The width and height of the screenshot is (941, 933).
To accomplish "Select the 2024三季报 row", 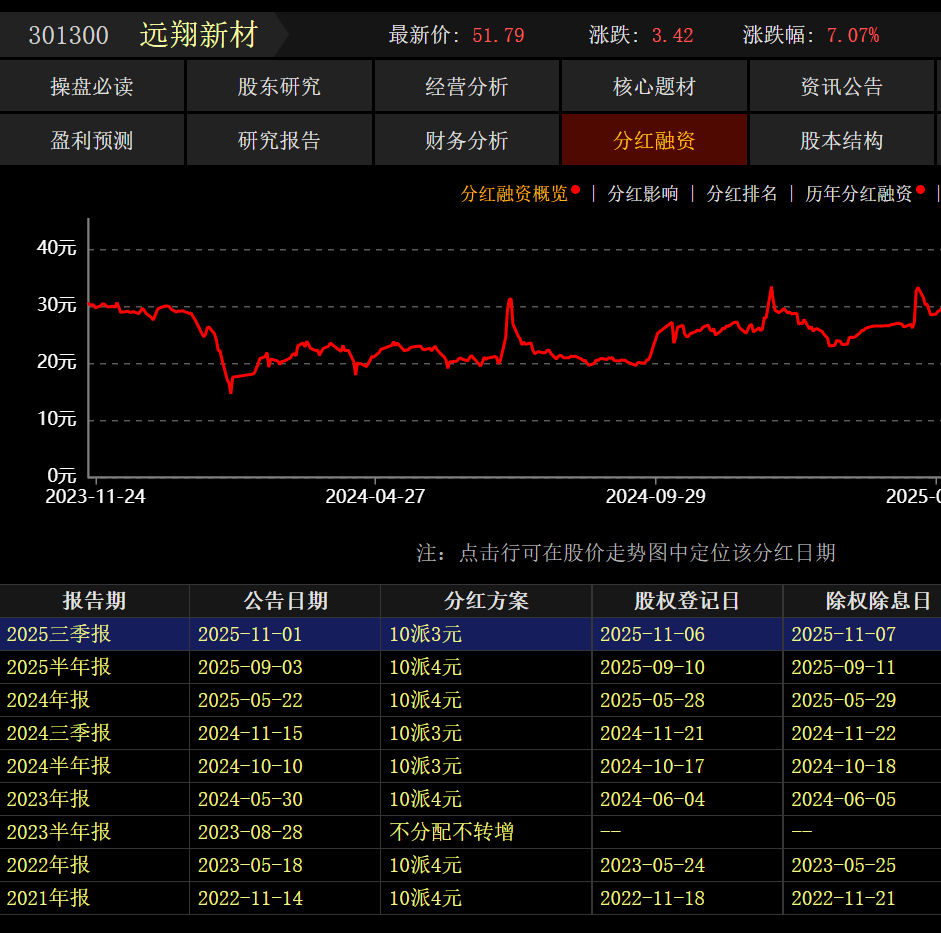I will [470, 733].
